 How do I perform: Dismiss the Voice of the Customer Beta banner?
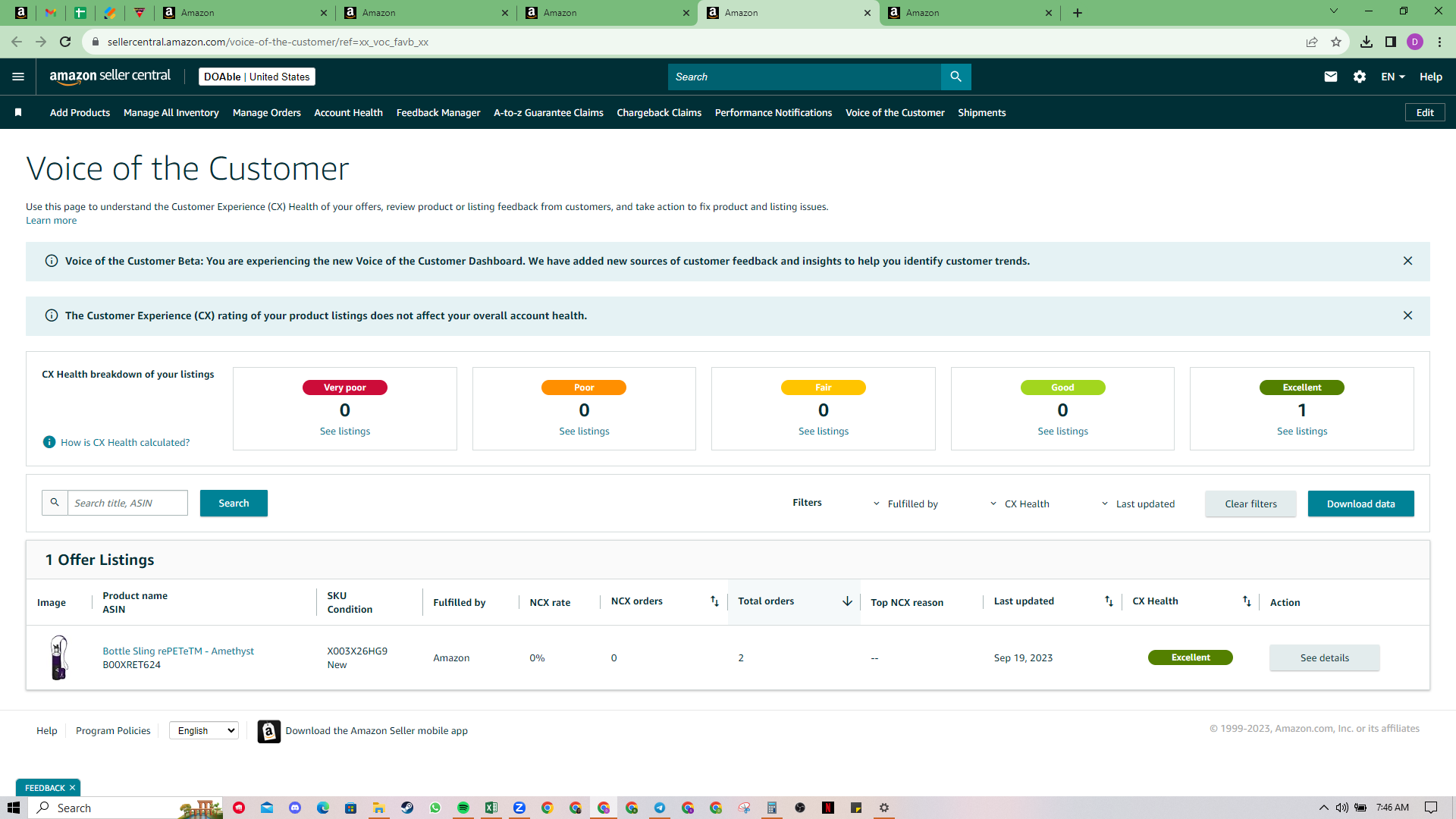tap(1407, 261)
